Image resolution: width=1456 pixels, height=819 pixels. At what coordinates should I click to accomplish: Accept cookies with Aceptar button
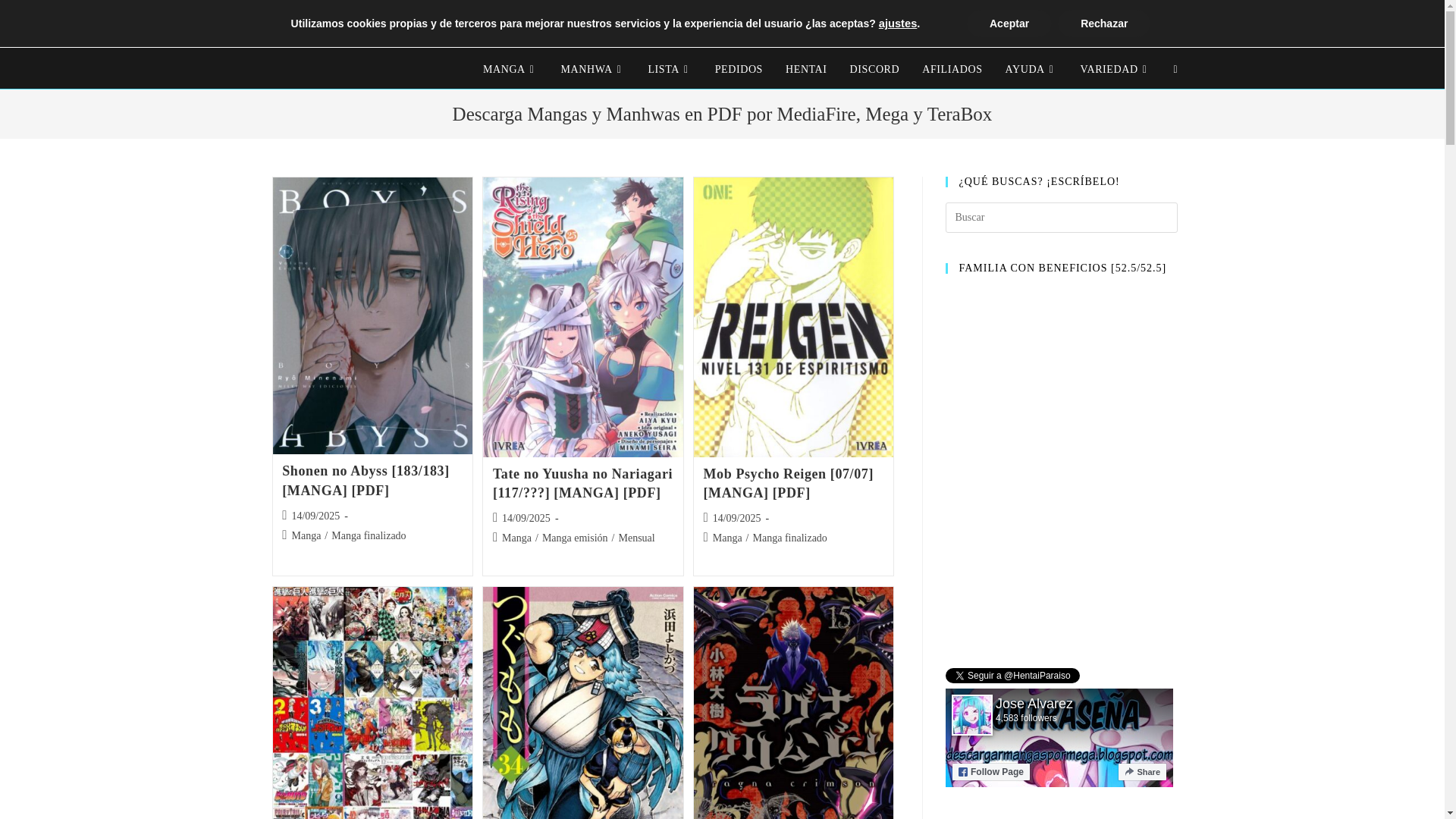[x=1009, y=24]
